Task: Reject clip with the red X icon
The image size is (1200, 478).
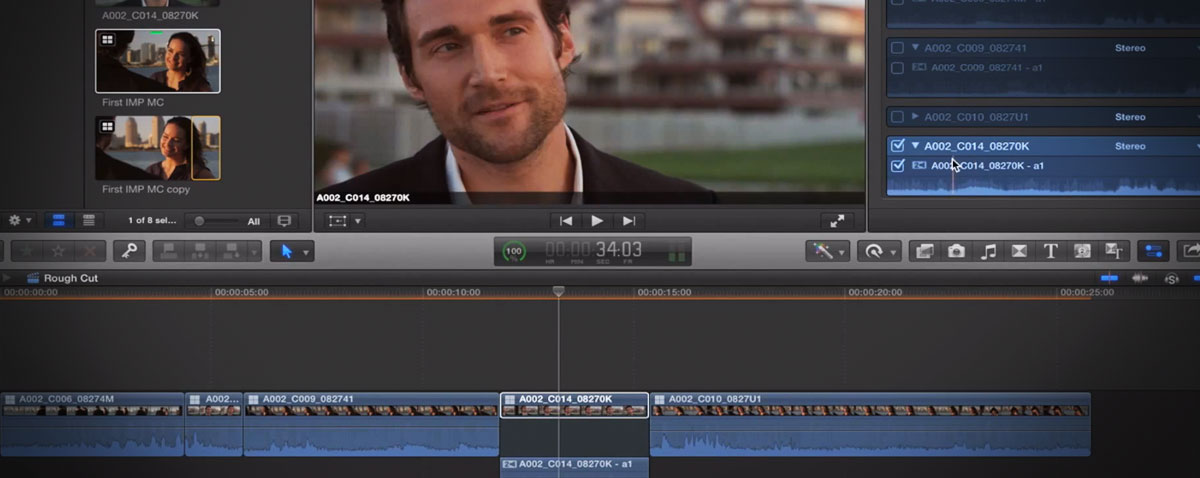Action: coord(90,251)
